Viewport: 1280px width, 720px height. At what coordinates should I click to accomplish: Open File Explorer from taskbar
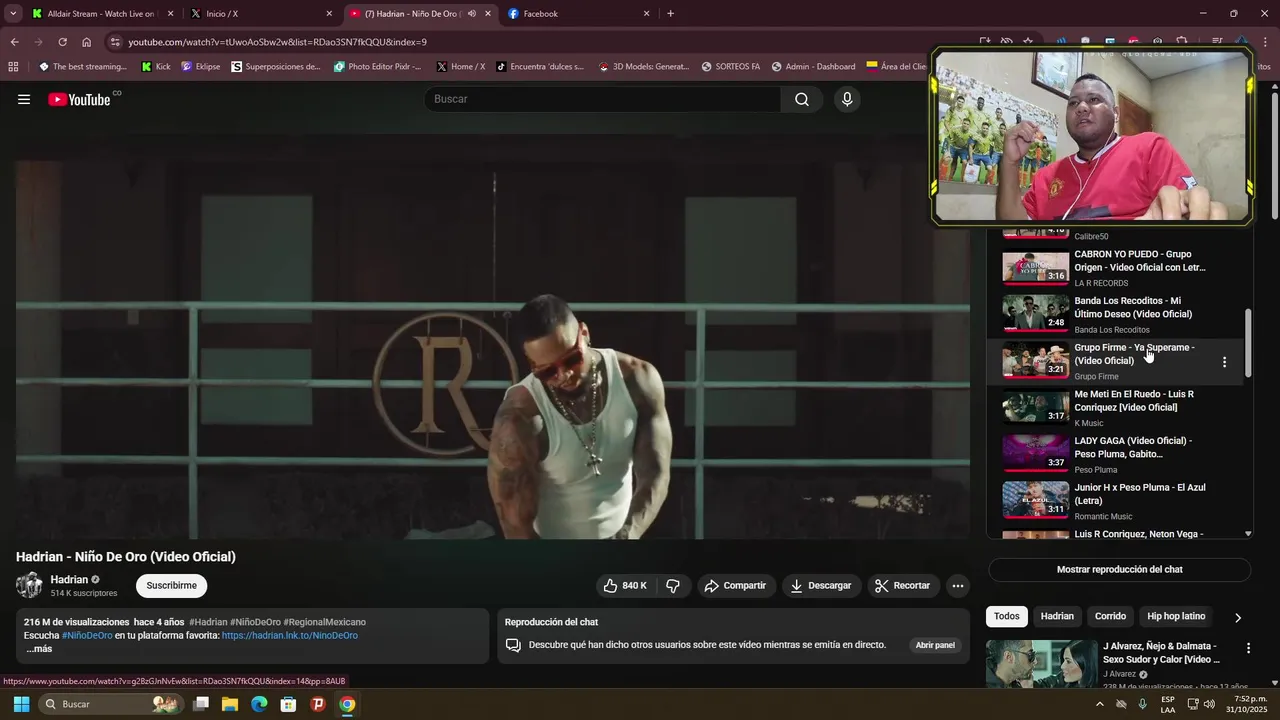230,704
